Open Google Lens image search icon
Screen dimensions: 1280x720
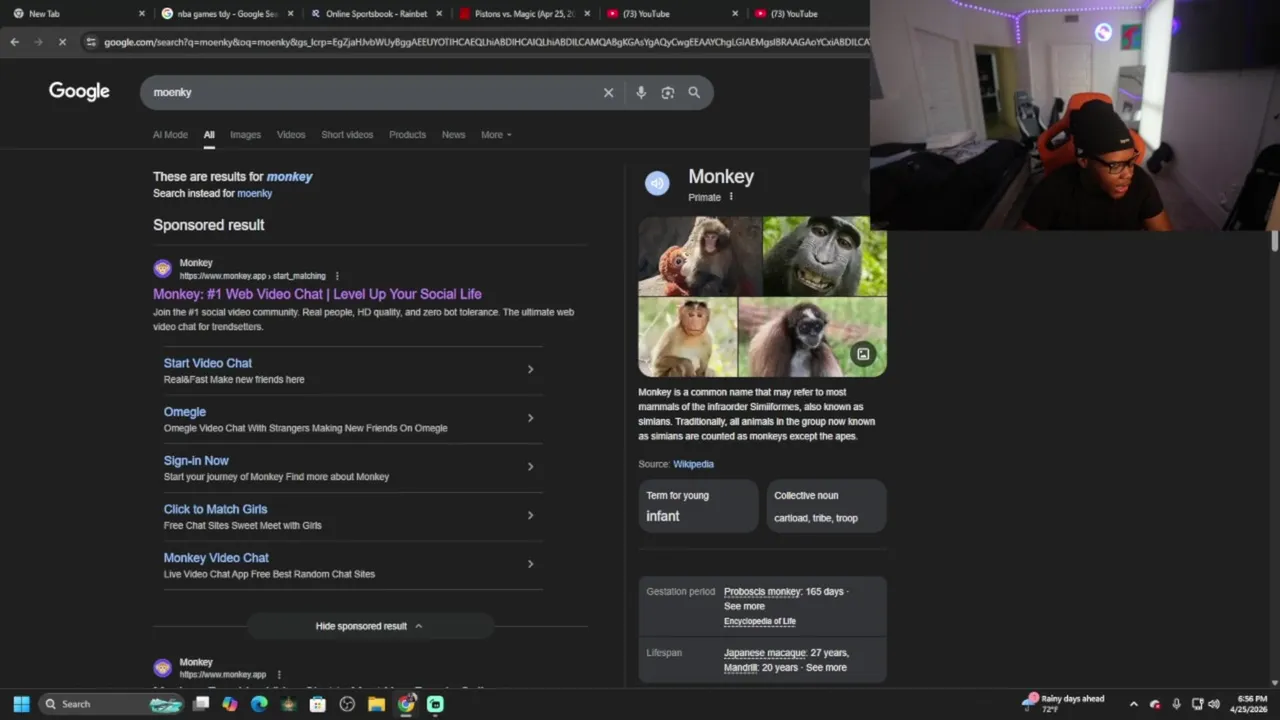click(x=668, y=92)
